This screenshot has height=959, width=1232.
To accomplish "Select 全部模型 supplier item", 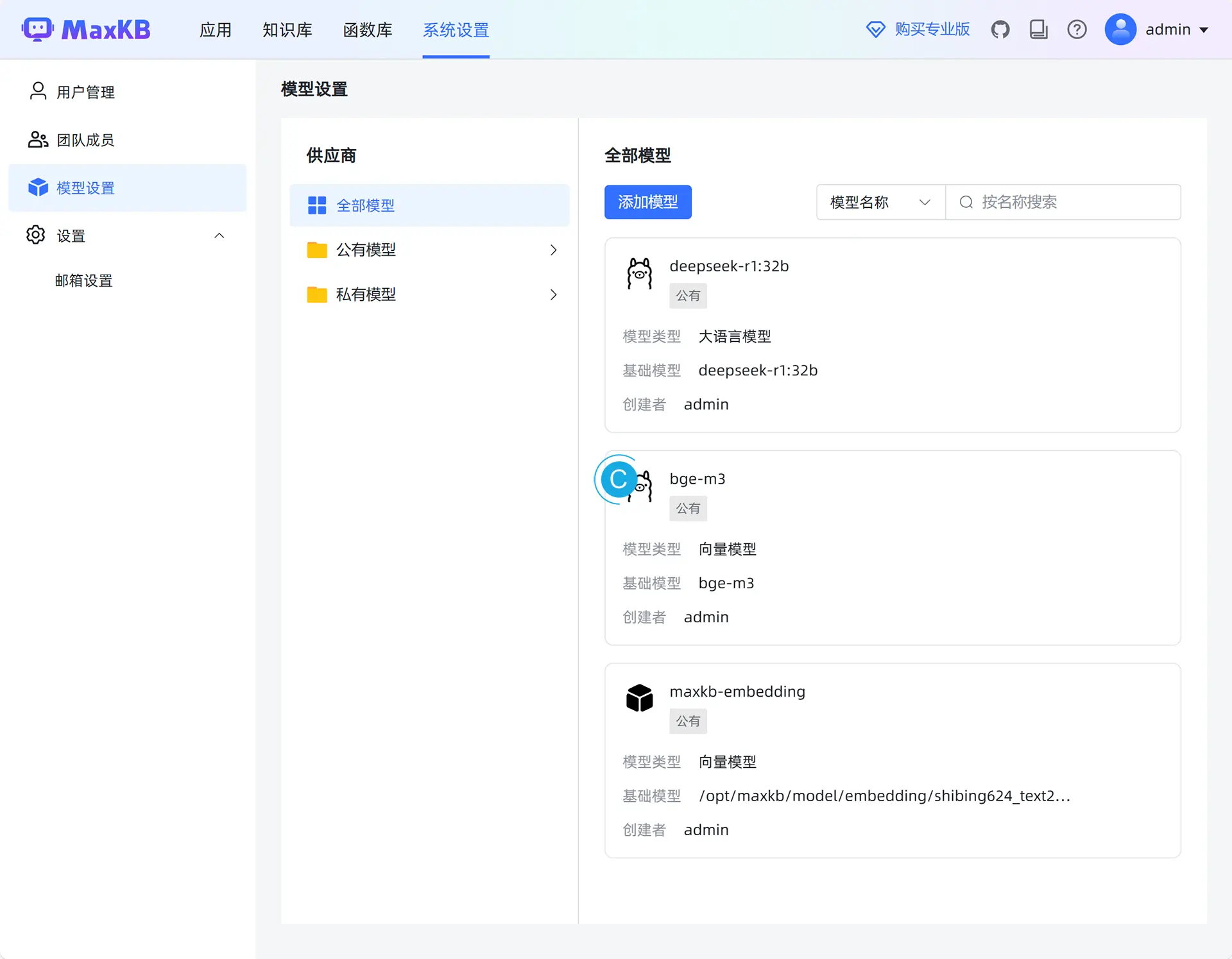I will 429,205.
